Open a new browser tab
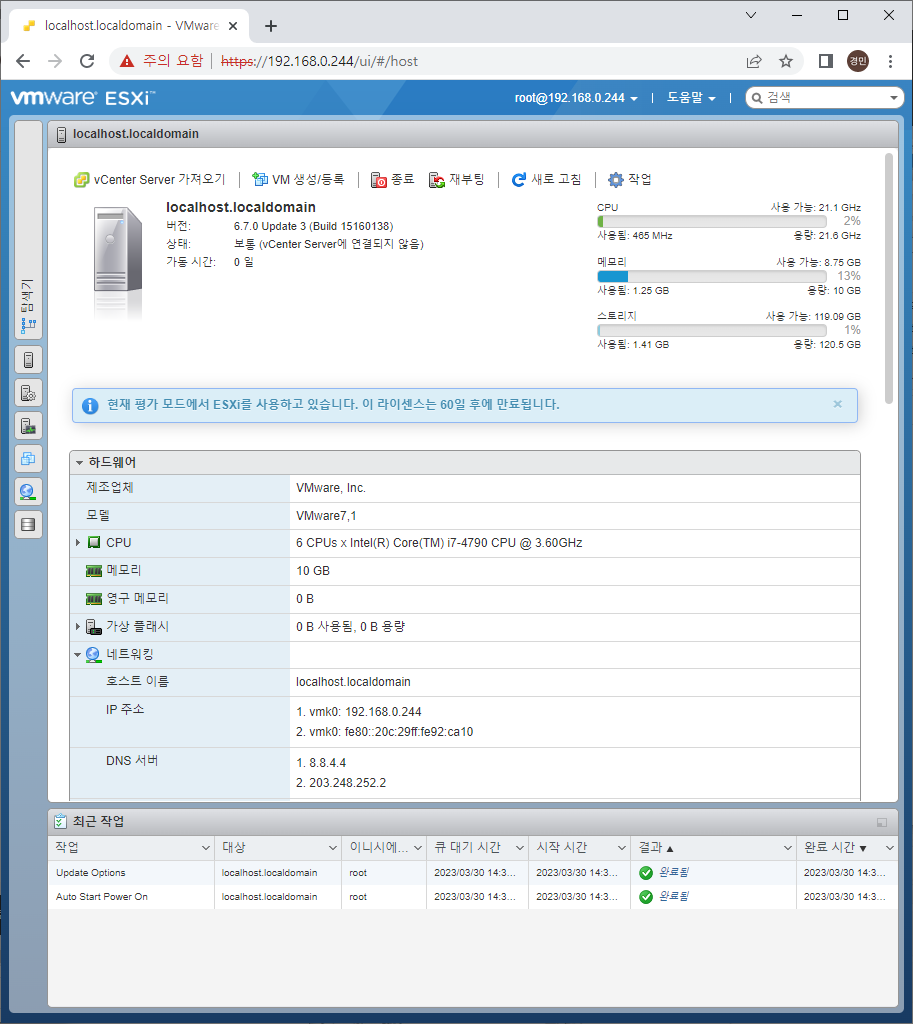This screenshot has height=1024, width=913. click(x=271, y=26)
